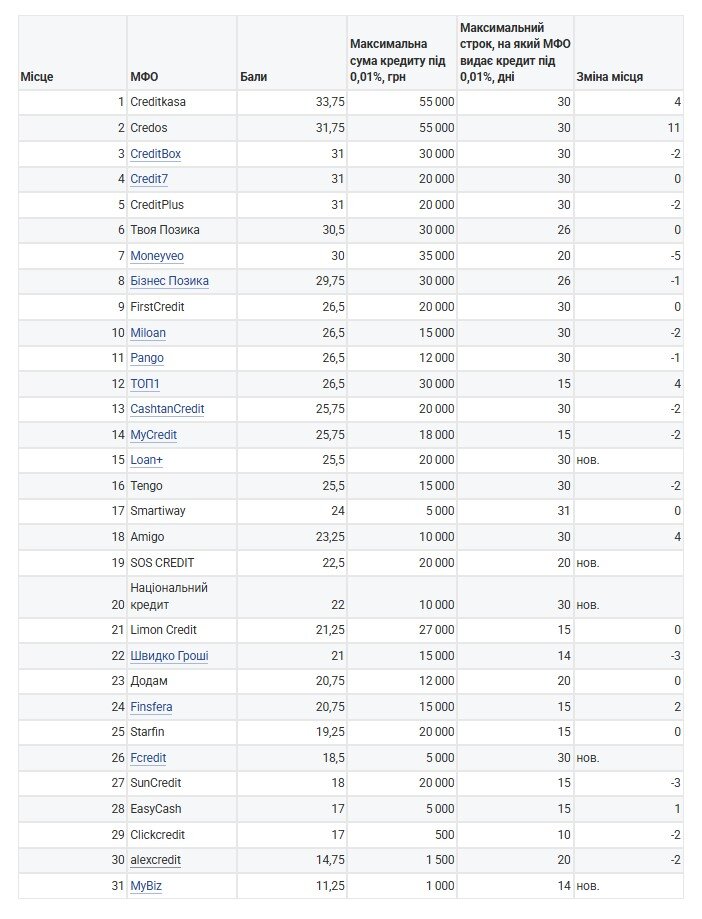This screenshot has height=919, width=702.
Task: Open the Credit7 link
Action: click(x=149, y=179)
